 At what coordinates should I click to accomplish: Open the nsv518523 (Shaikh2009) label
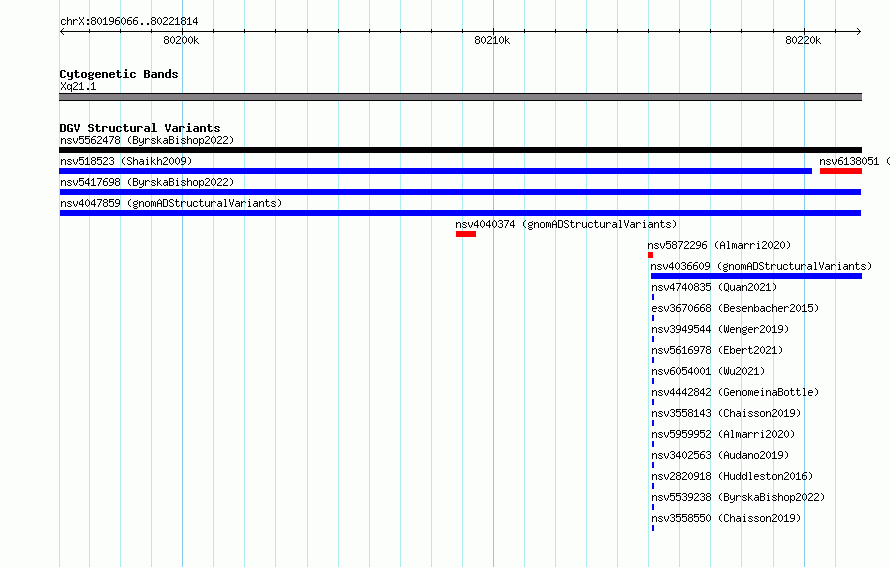(x=126, y=161)
